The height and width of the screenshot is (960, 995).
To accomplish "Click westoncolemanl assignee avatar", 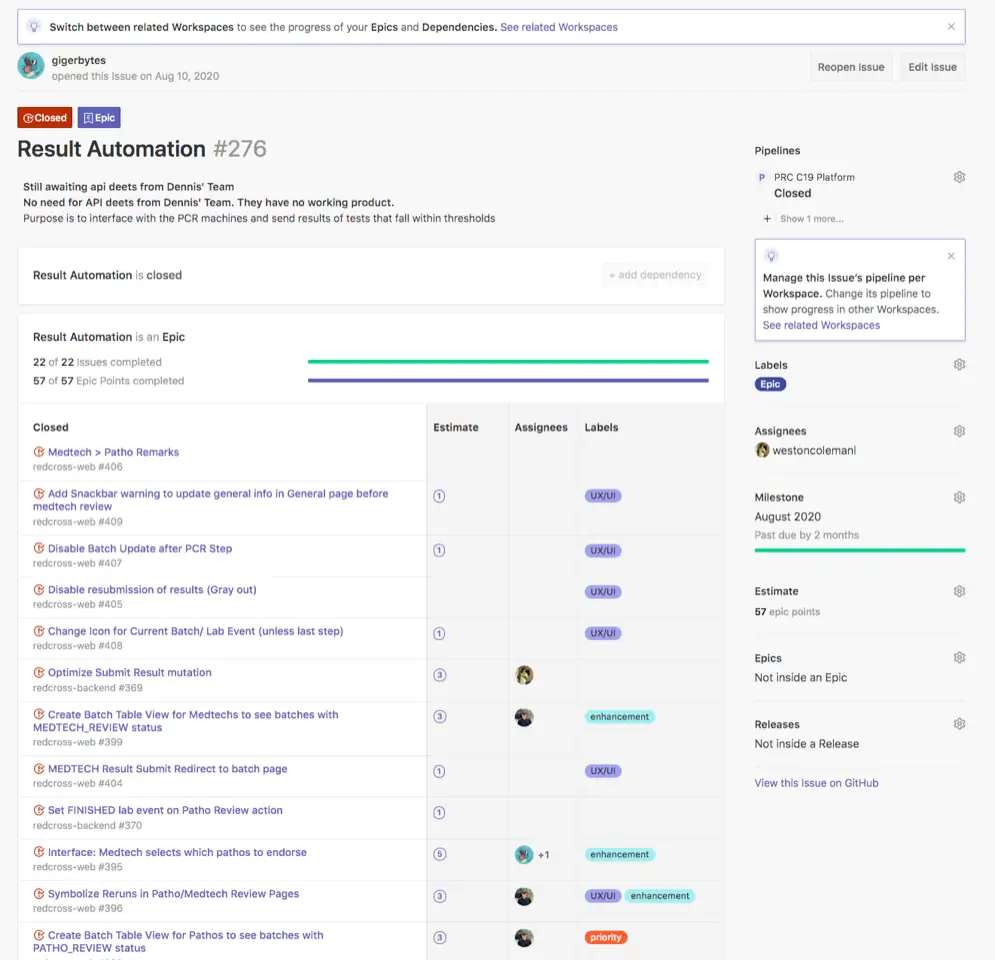I will coord(762,450).
